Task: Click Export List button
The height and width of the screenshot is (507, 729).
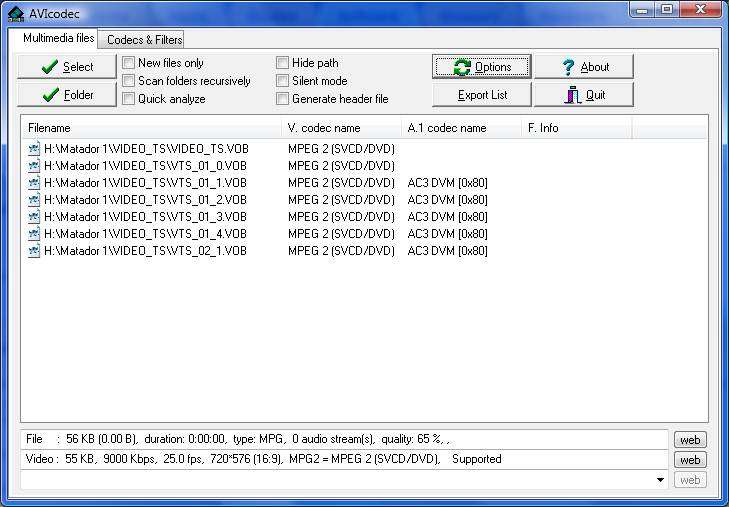Action: pyautogui.click(x=482, y=95)
